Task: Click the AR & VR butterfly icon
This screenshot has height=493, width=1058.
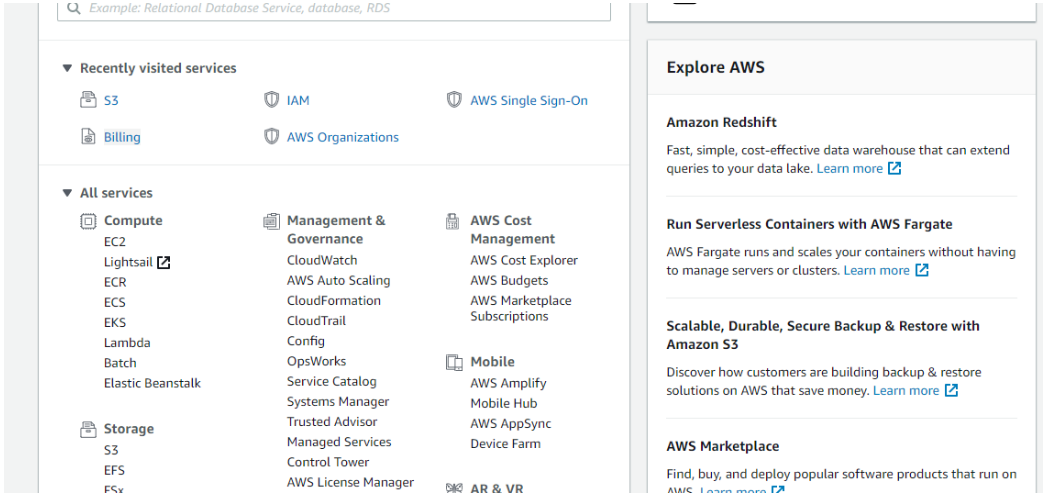Action: coord(454,488)
